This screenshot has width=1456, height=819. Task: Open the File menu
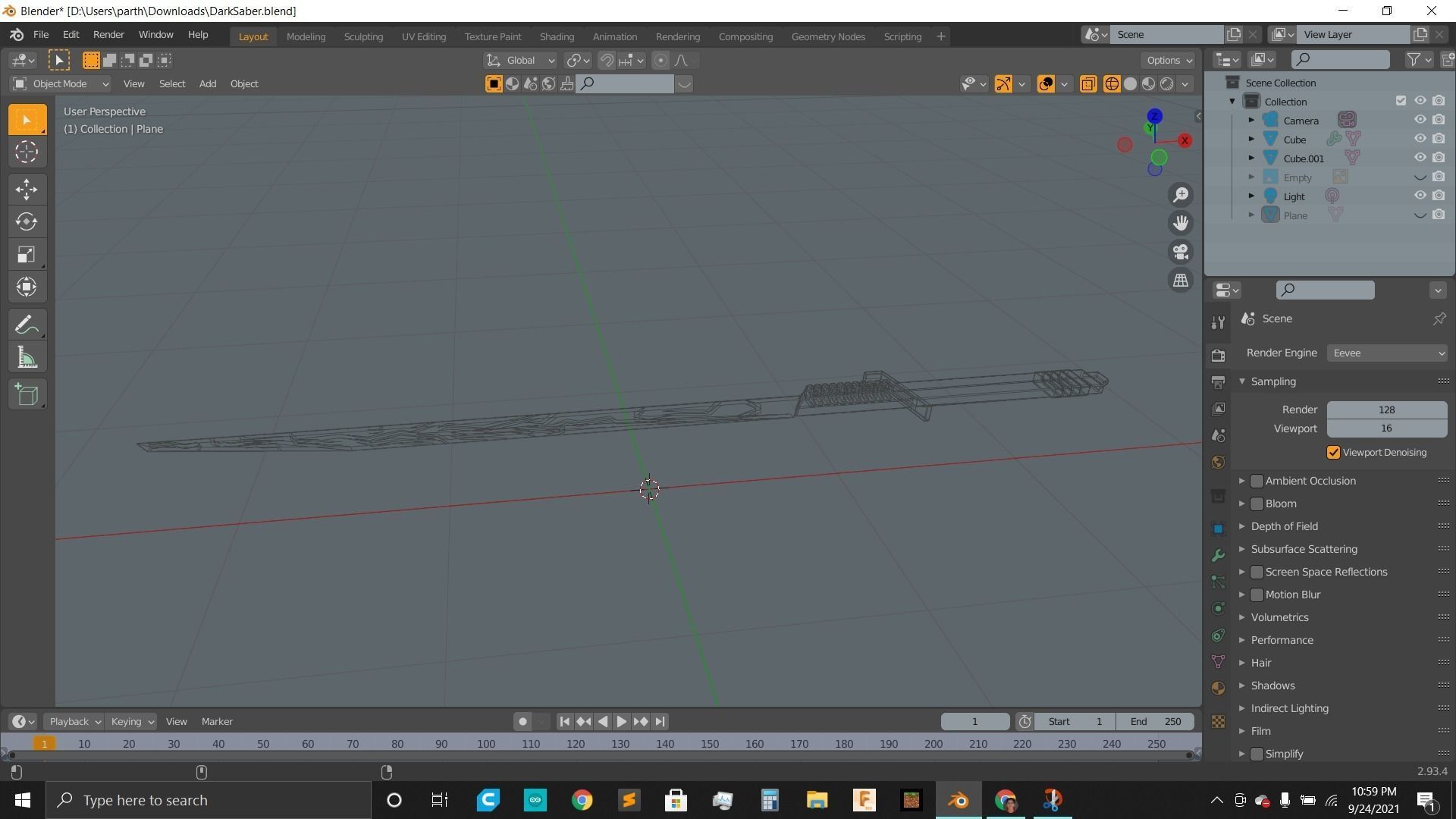(x=41, y=35)
